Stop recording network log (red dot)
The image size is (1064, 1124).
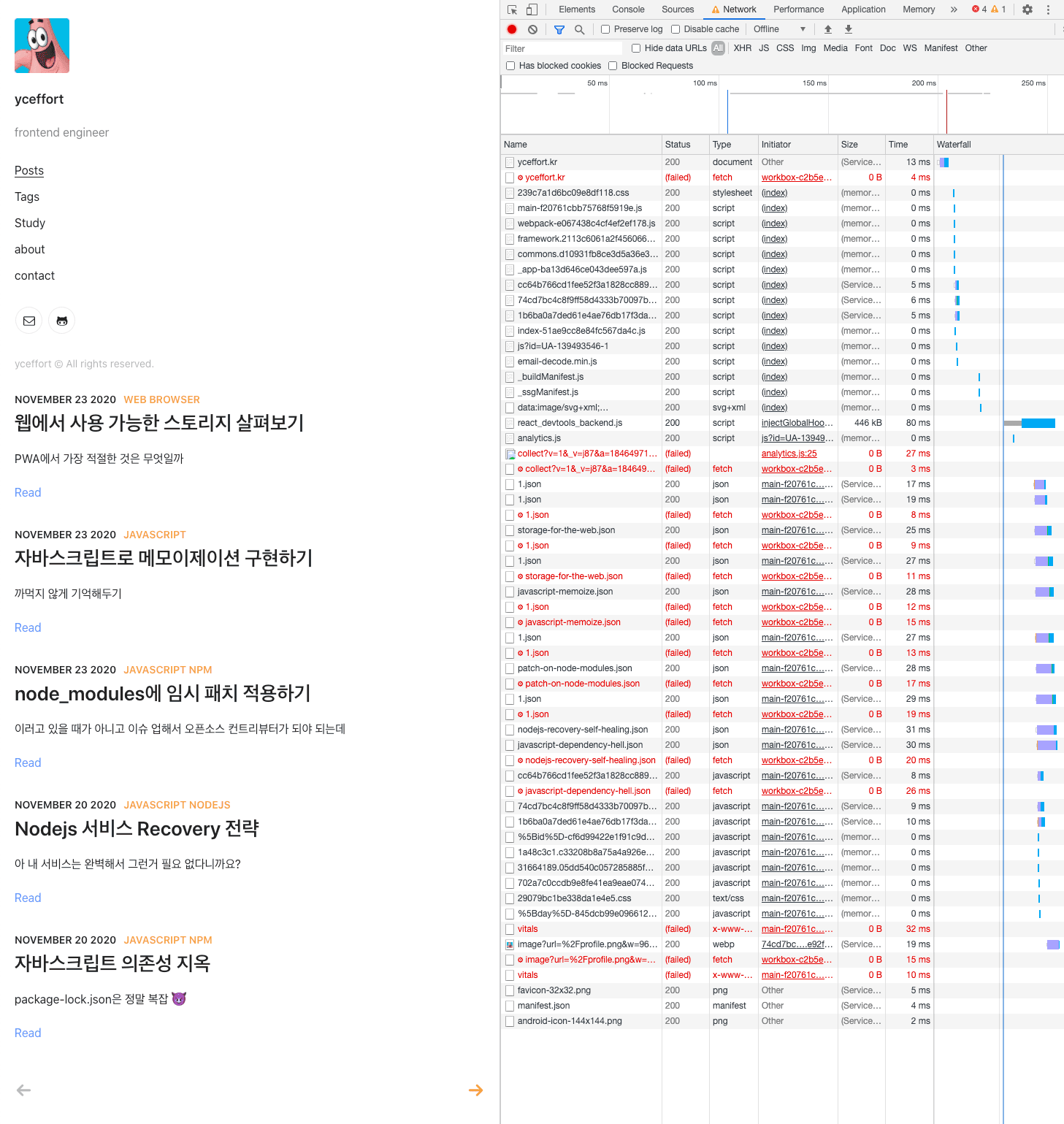512,29
